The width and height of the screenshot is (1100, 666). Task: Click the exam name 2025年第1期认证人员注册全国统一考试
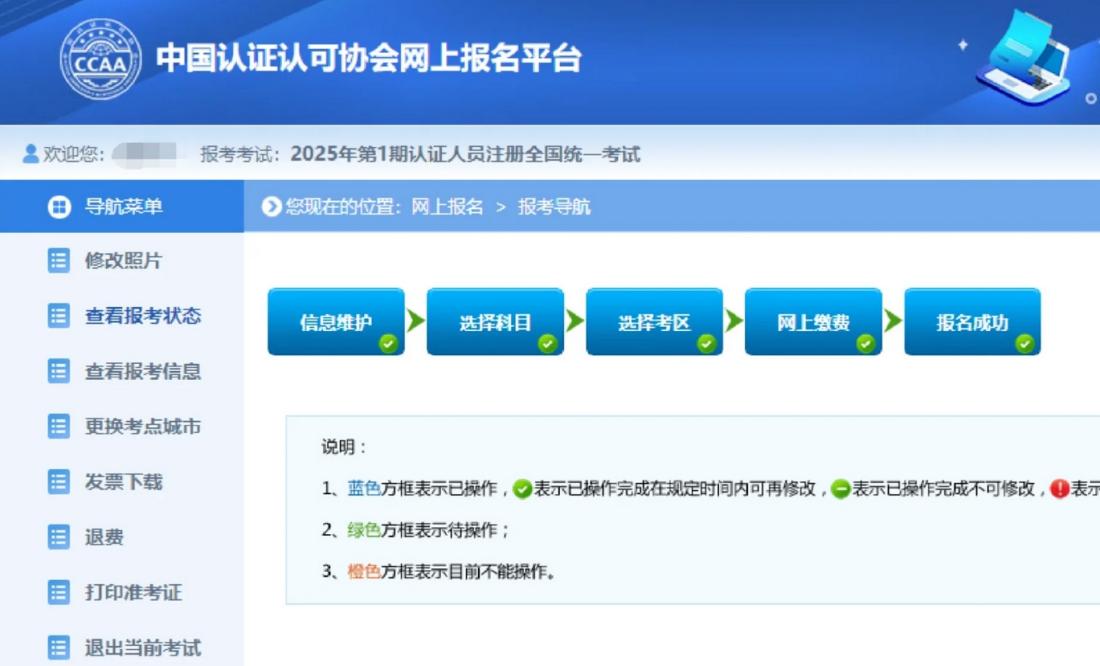click(x=465, y=154)
